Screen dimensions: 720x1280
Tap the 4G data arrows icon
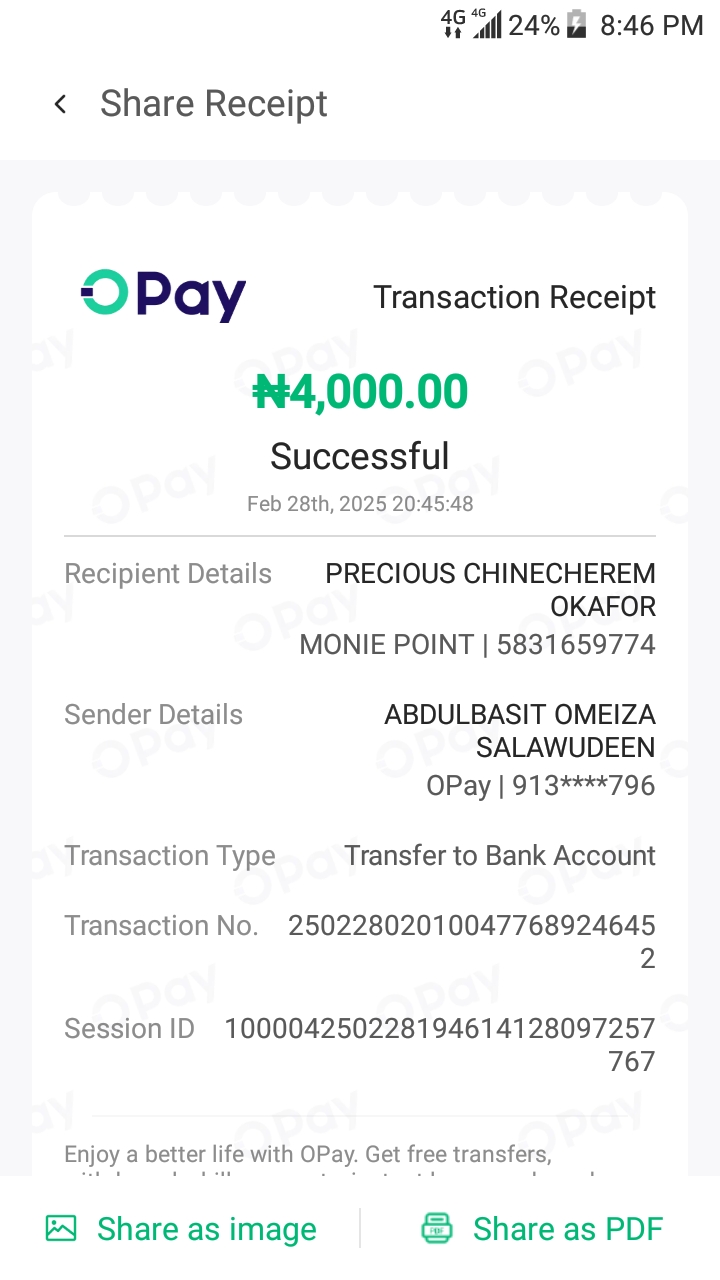(453, 24)
